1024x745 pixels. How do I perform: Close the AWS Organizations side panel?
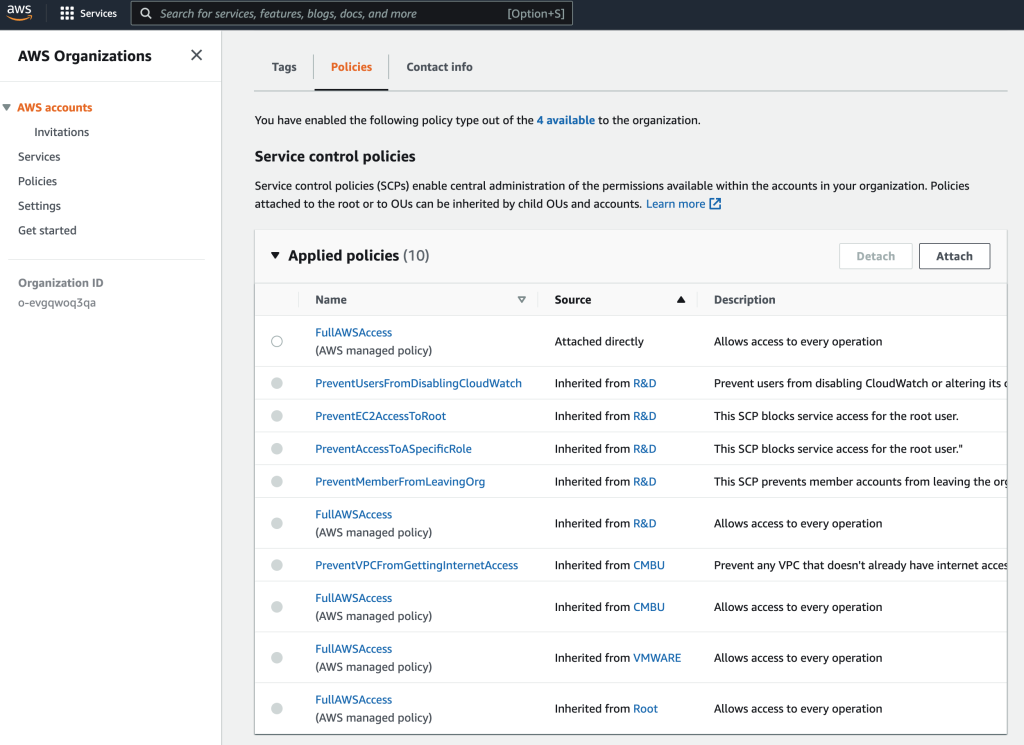pos(196,56)
